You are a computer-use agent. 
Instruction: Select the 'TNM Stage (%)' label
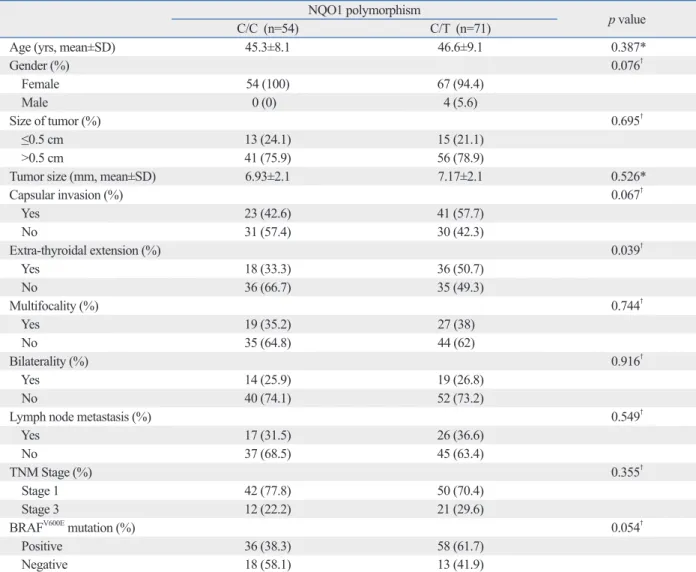(51, 473)
